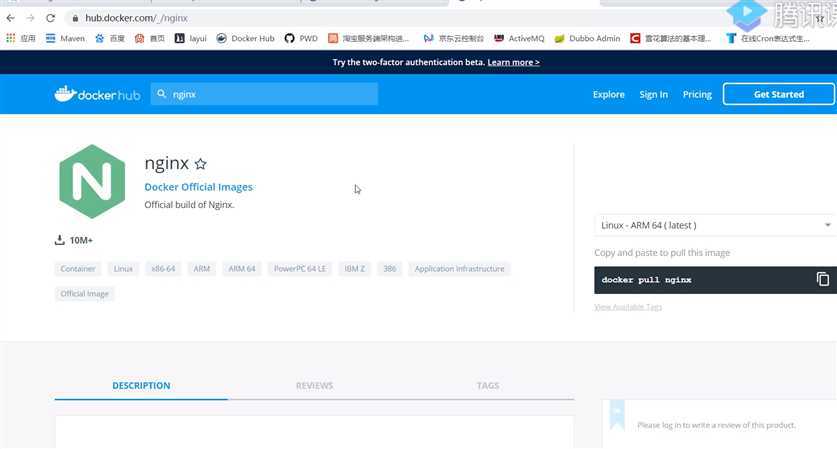Click the docker pull nginx command text

[646, 280]
